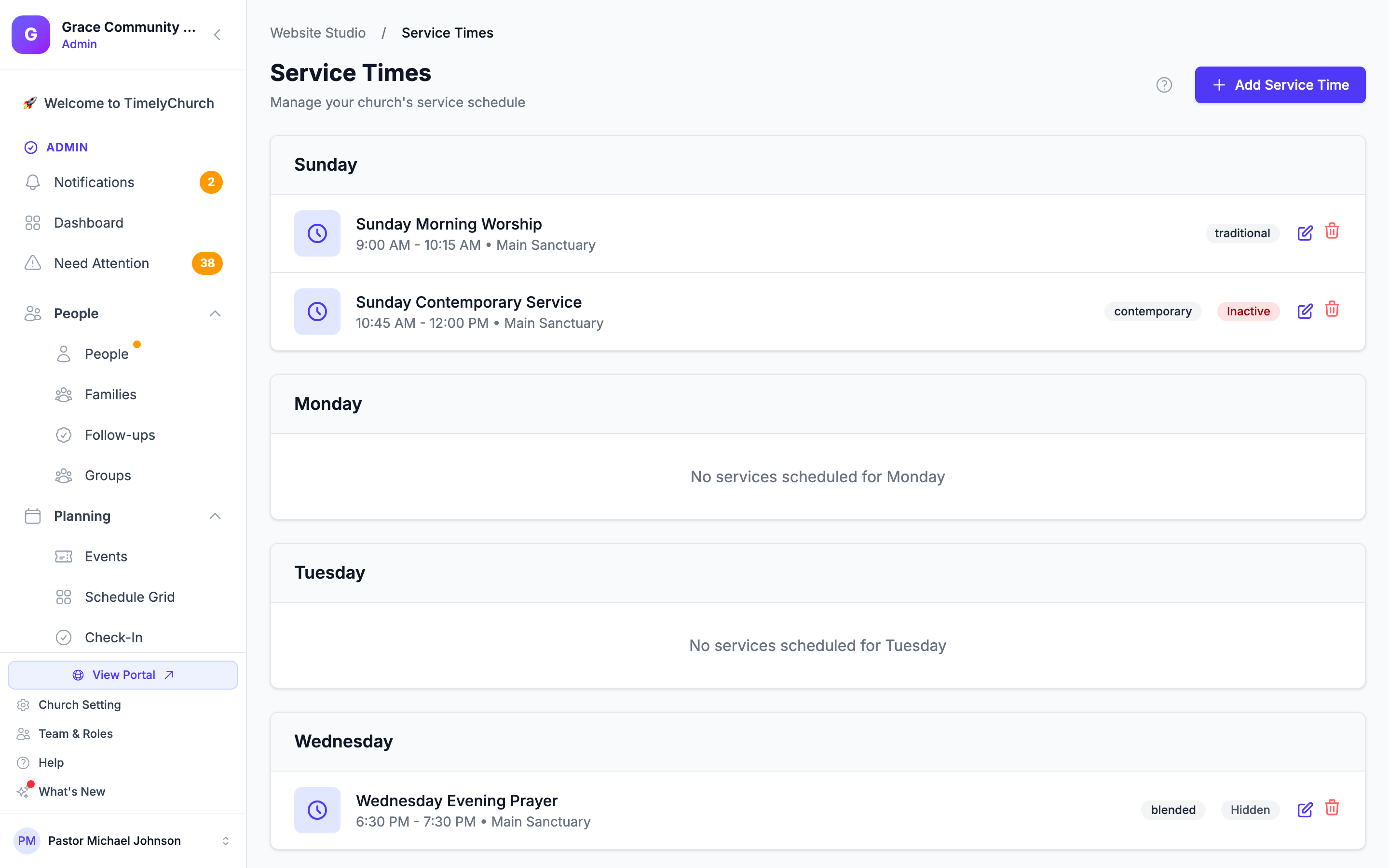Click Add Service Time button
The width and height of the screenshot is (1389, 868).
tap(1280, 85)
